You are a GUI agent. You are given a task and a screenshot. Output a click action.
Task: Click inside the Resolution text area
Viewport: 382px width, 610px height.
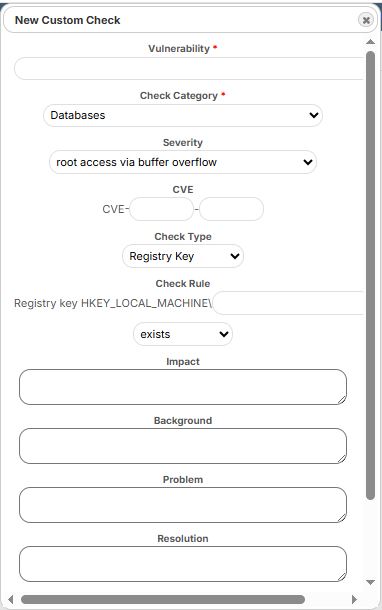183,564
